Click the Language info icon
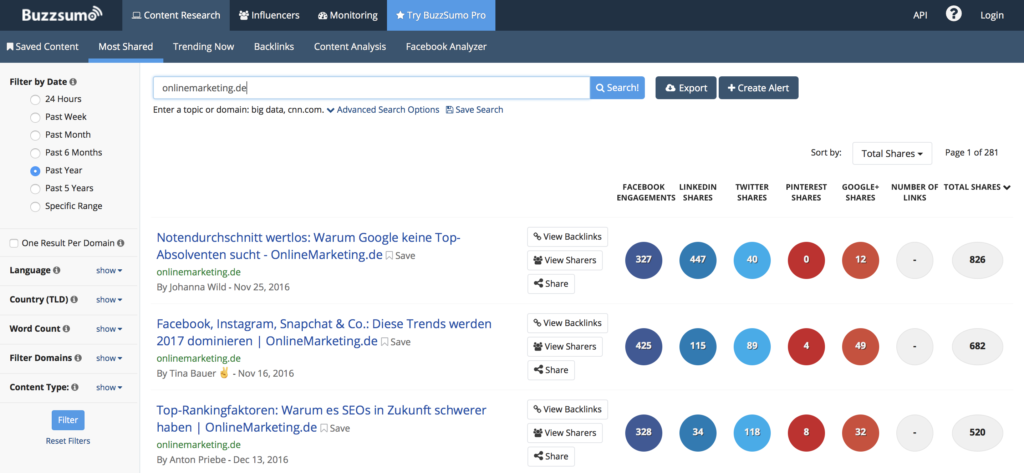Image resolution: width=1024 pixels, height=473 pixels. [57, 270]
